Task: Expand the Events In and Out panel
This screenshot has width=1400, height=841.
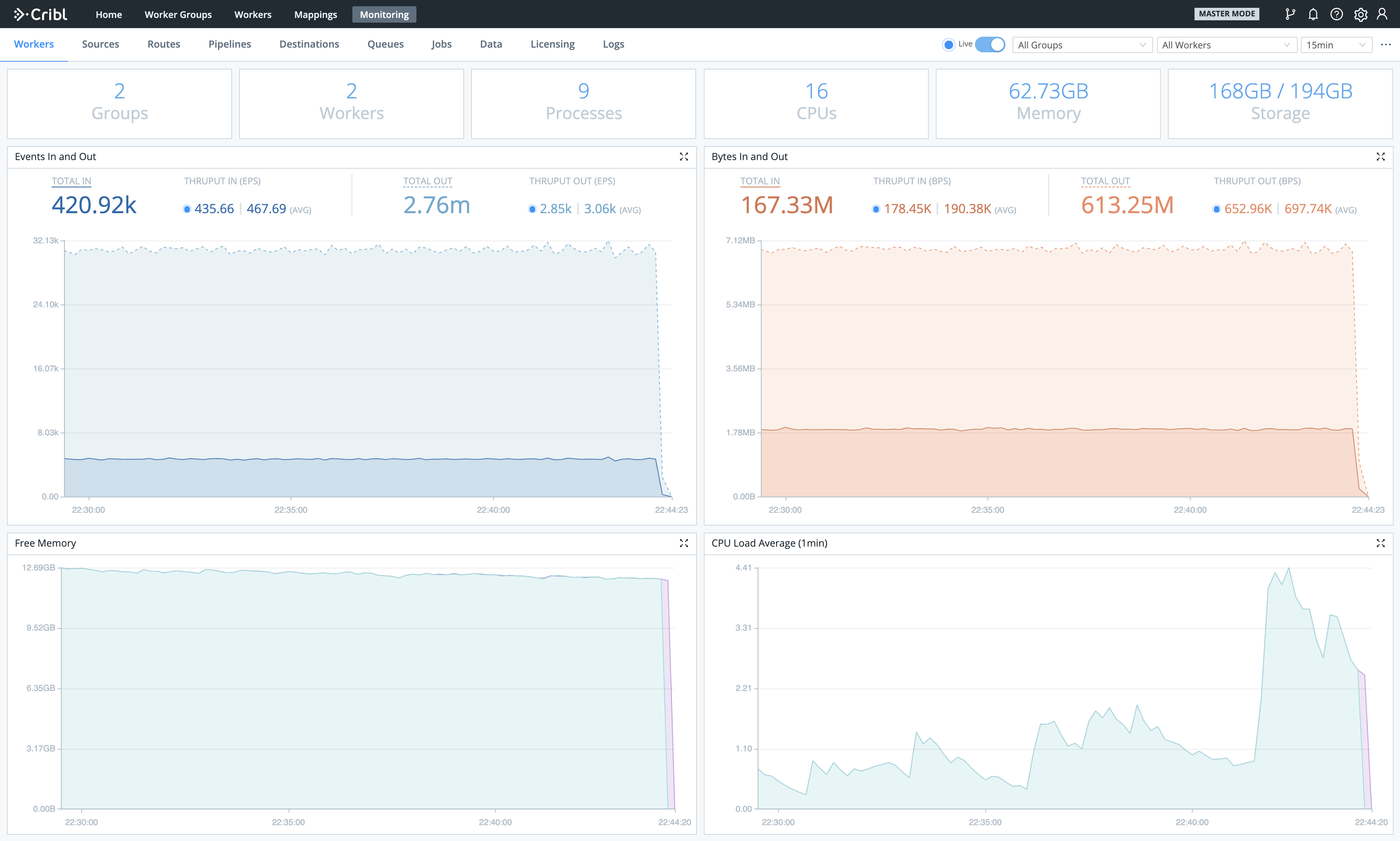Action: 684,157
